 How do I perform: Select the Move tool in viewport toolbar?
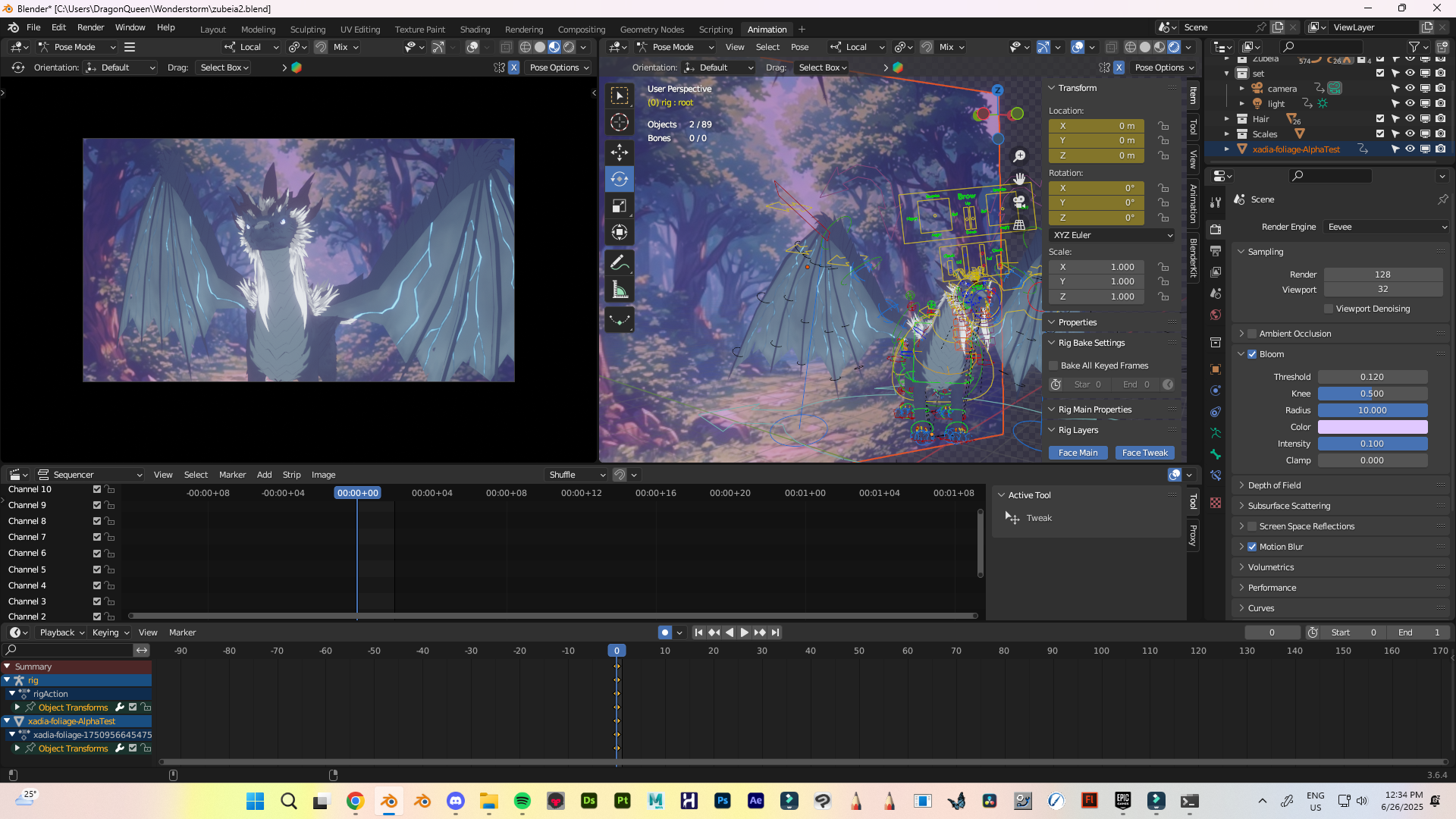pyautogui.click(x=620, y=152)
